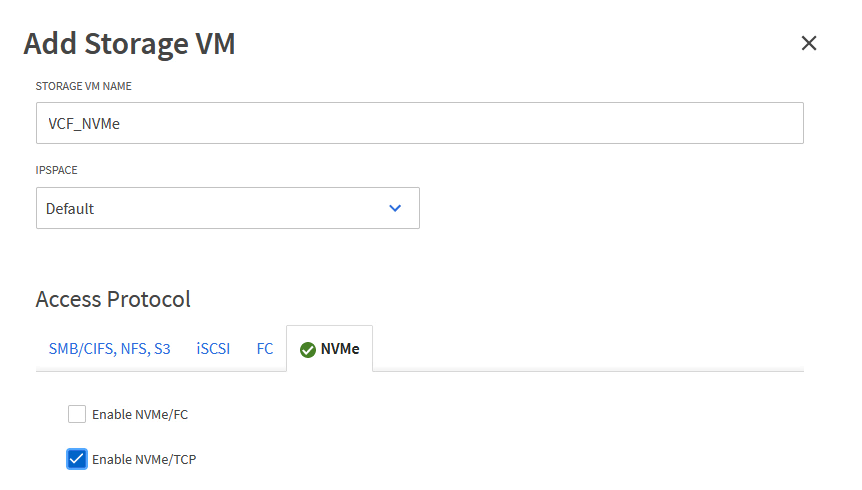
Task: Open the IPspace dropdown menu
Action: click(x=228, y=208)
